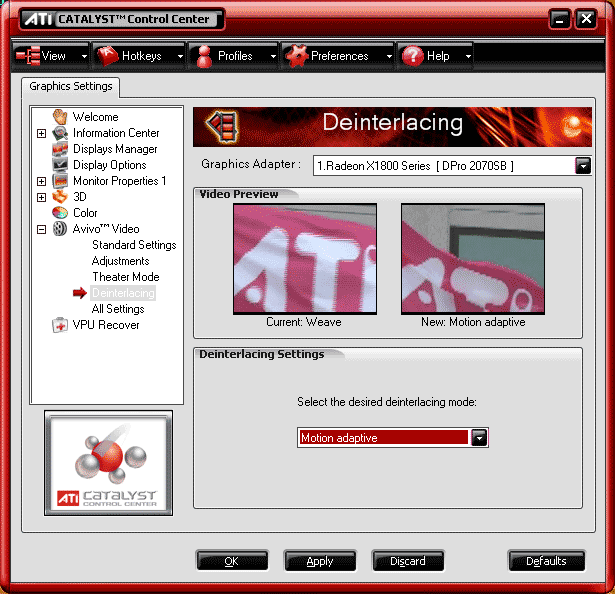
Task: Open the deinterlacing mode dropdown arrow
Action: (x=479, y=437)
